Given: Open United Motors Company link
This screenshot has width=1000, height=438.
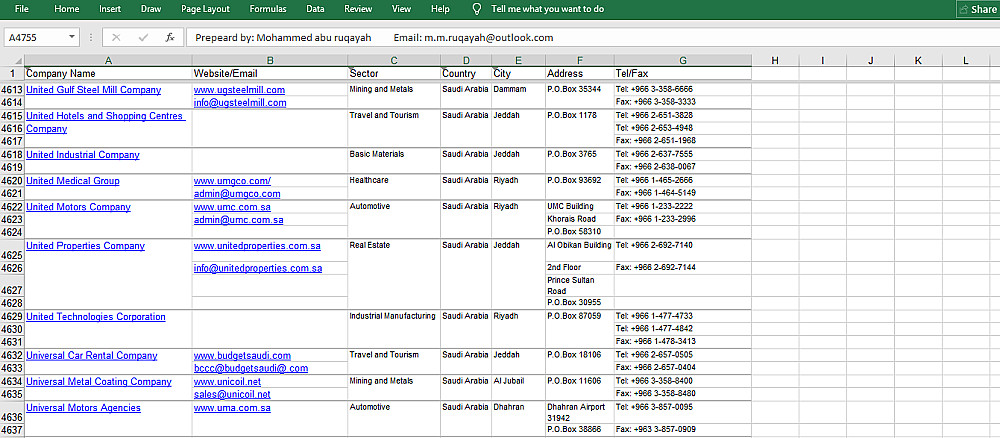Looking at the screenshot, I should (x=78, y=207).
